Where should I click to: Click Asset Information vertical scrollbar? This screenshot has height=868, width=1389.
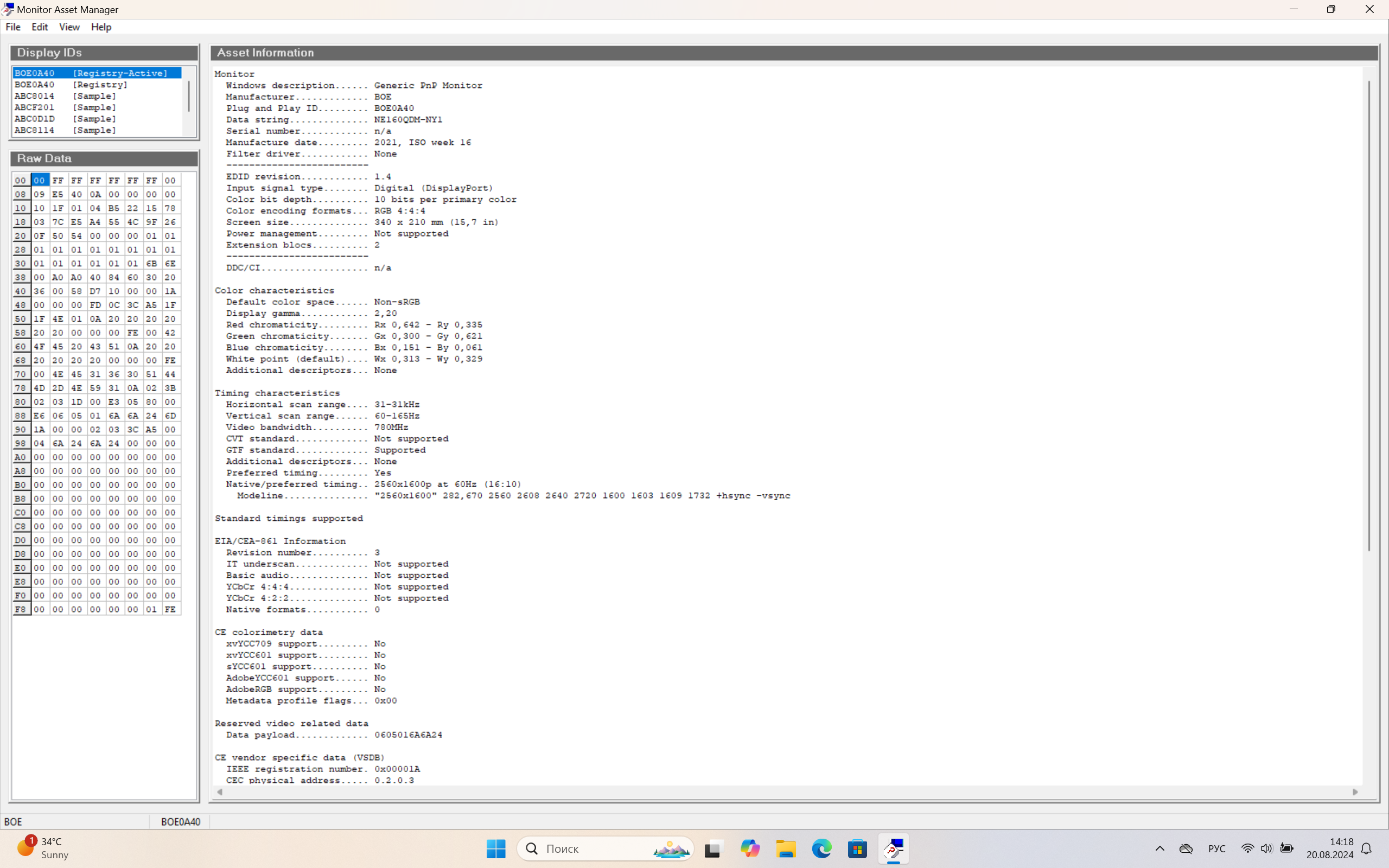[x=1369, y=316]
